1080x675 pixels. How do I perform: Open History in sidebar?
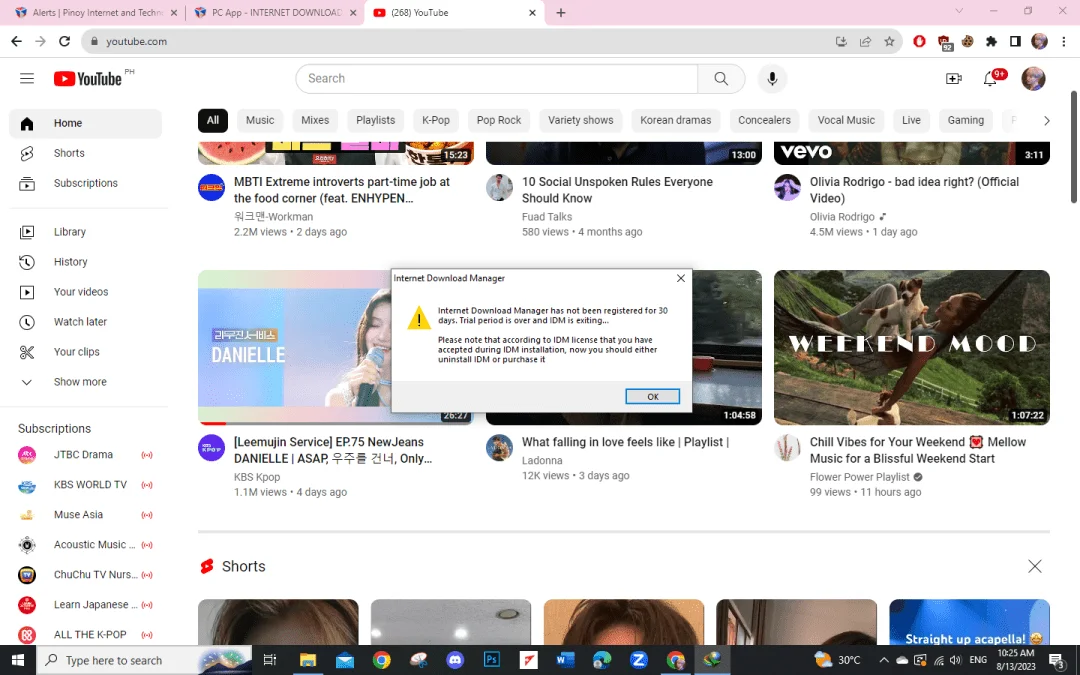tap(85, 262)
